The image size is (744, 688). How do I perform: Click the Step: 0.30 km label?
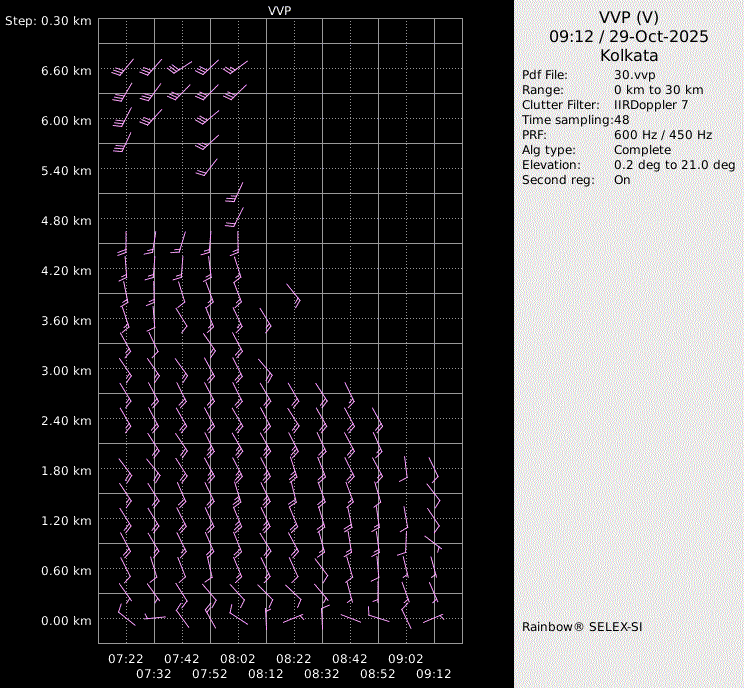coord(49,21)
